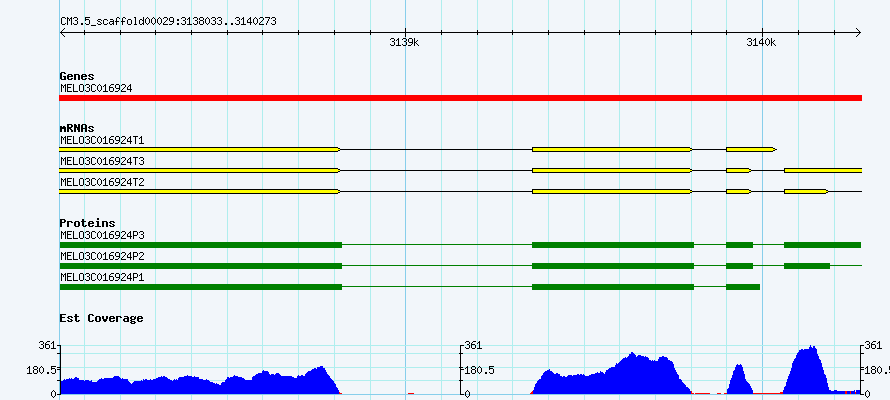Select the first long exon of transcript T1
Viewport: 890px width, 400px height.
200,149
